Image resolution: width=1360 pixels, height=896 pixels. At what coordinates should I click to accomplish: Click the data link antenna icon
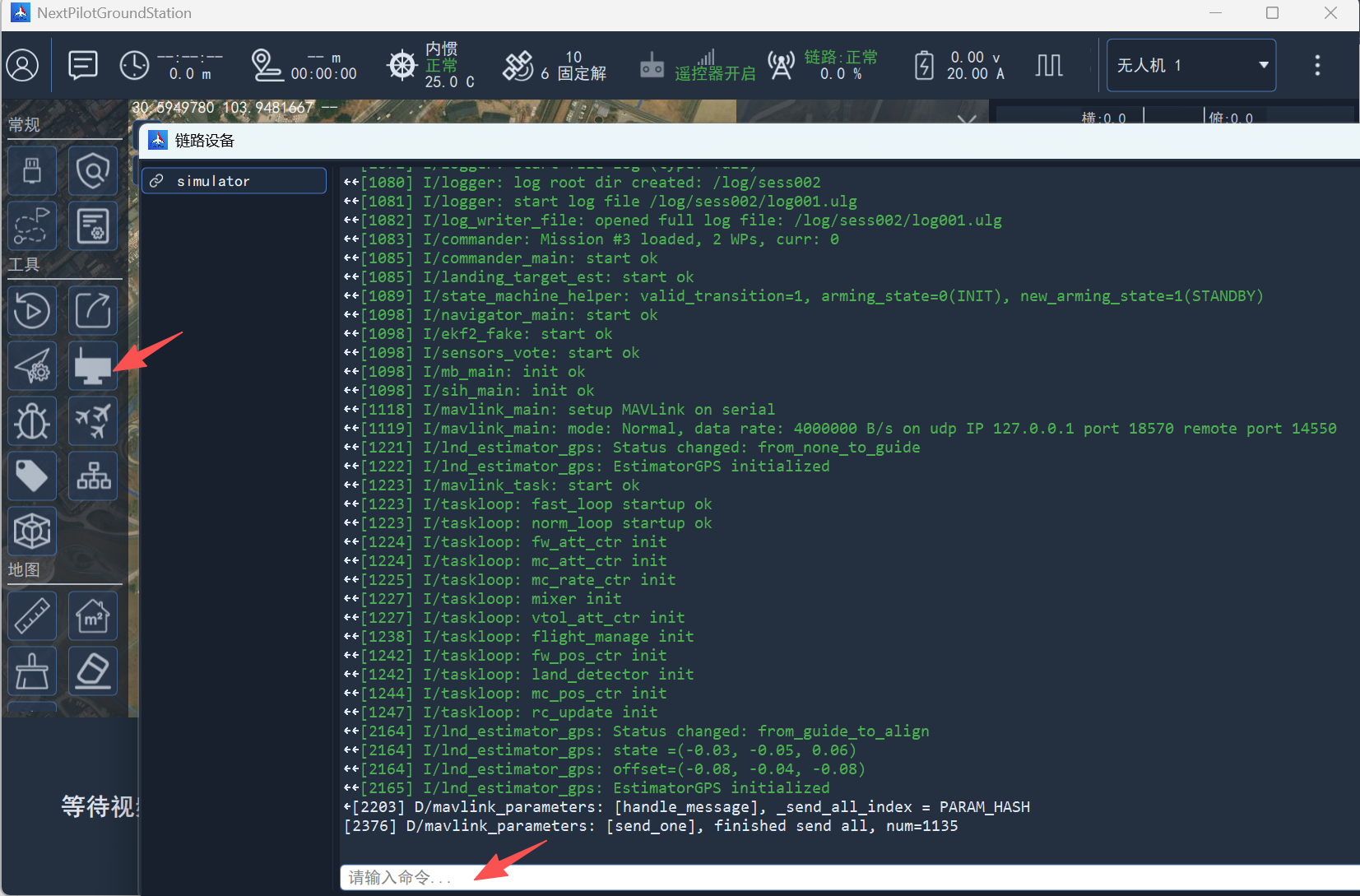(x=781, y=65)
